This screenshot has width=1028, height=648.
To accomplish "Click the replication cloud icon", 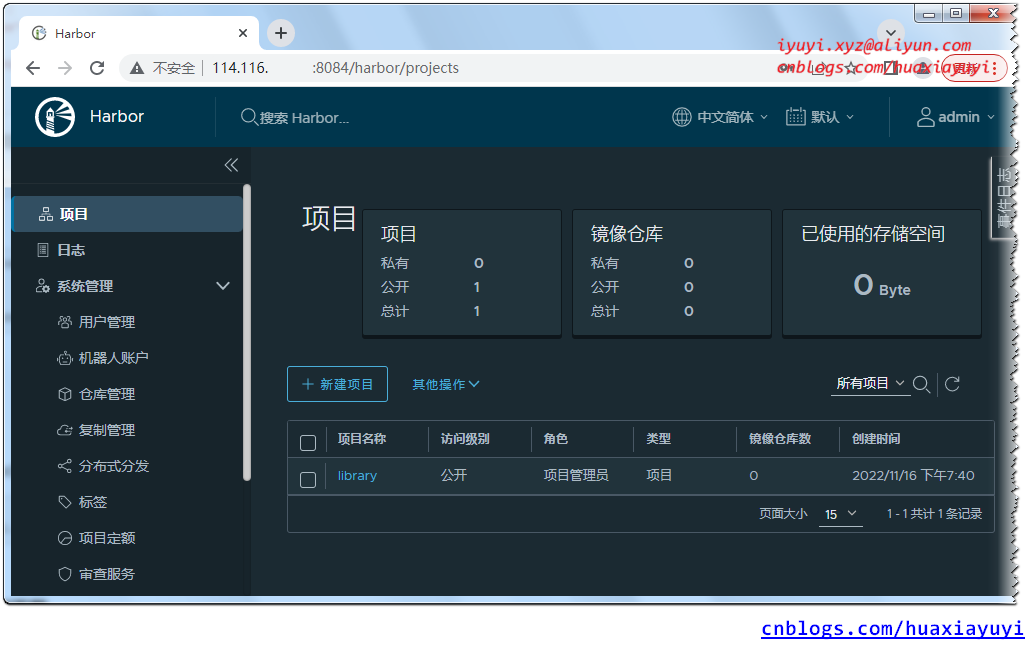I will 64,430.
